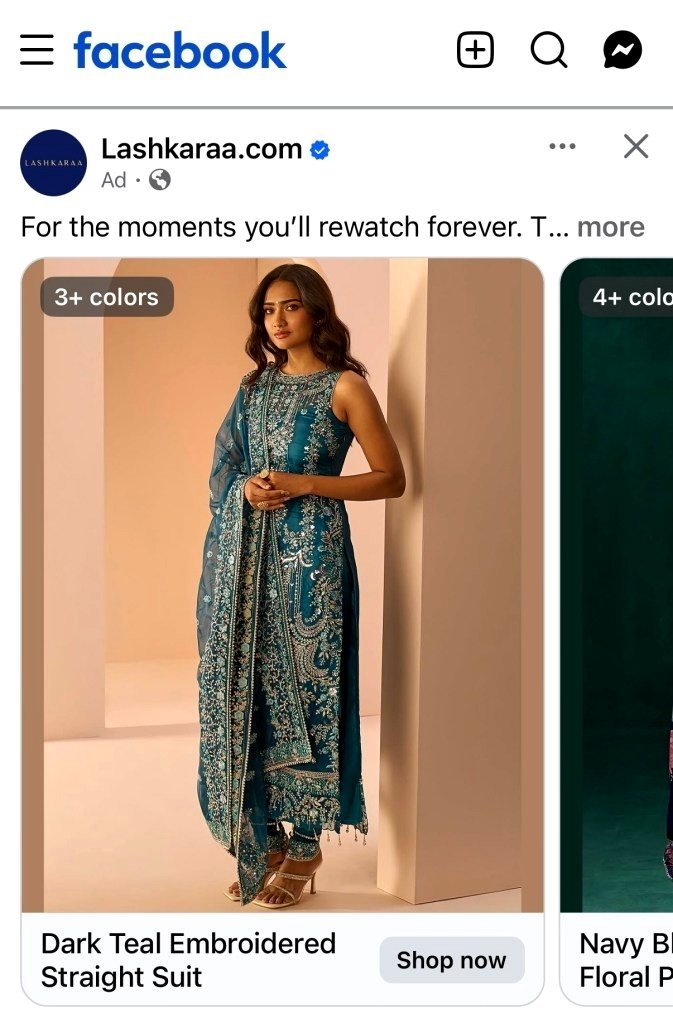Open the Dark Teal Embroidered Straight Suit title

(188, 960)
